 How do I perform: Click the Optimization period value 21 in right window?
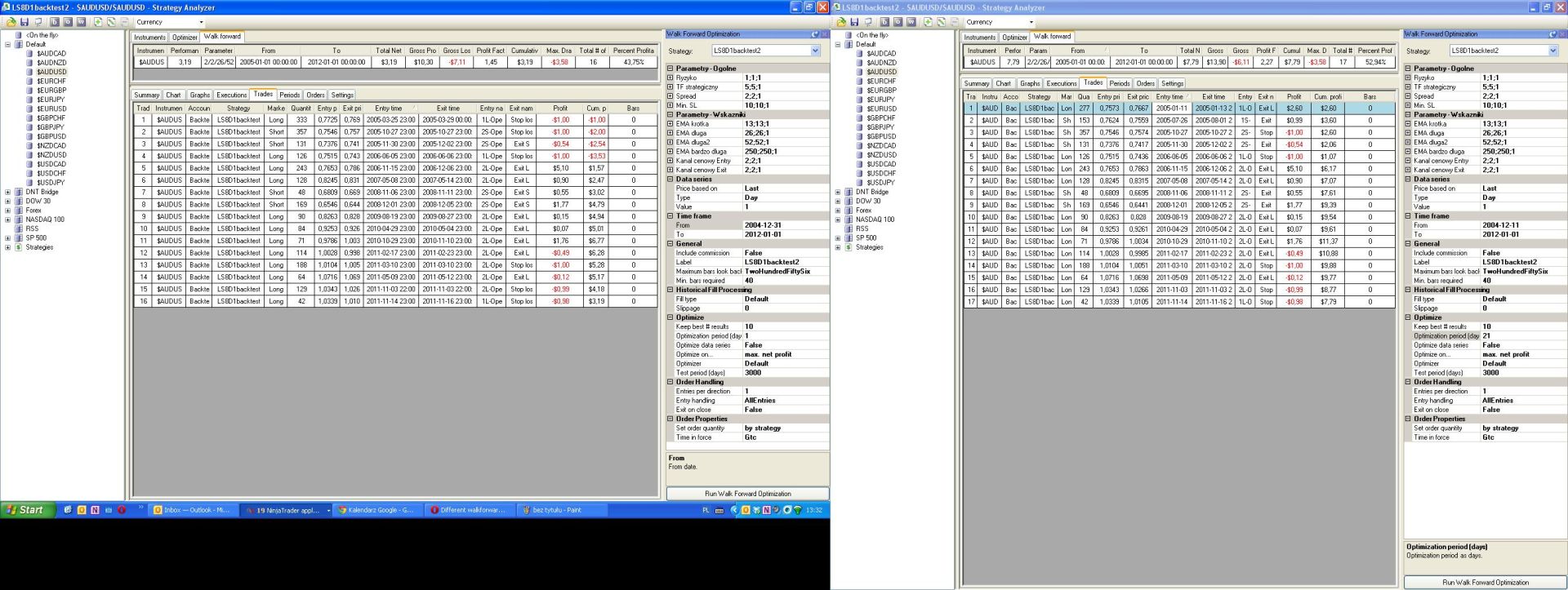coord(1522,335)
